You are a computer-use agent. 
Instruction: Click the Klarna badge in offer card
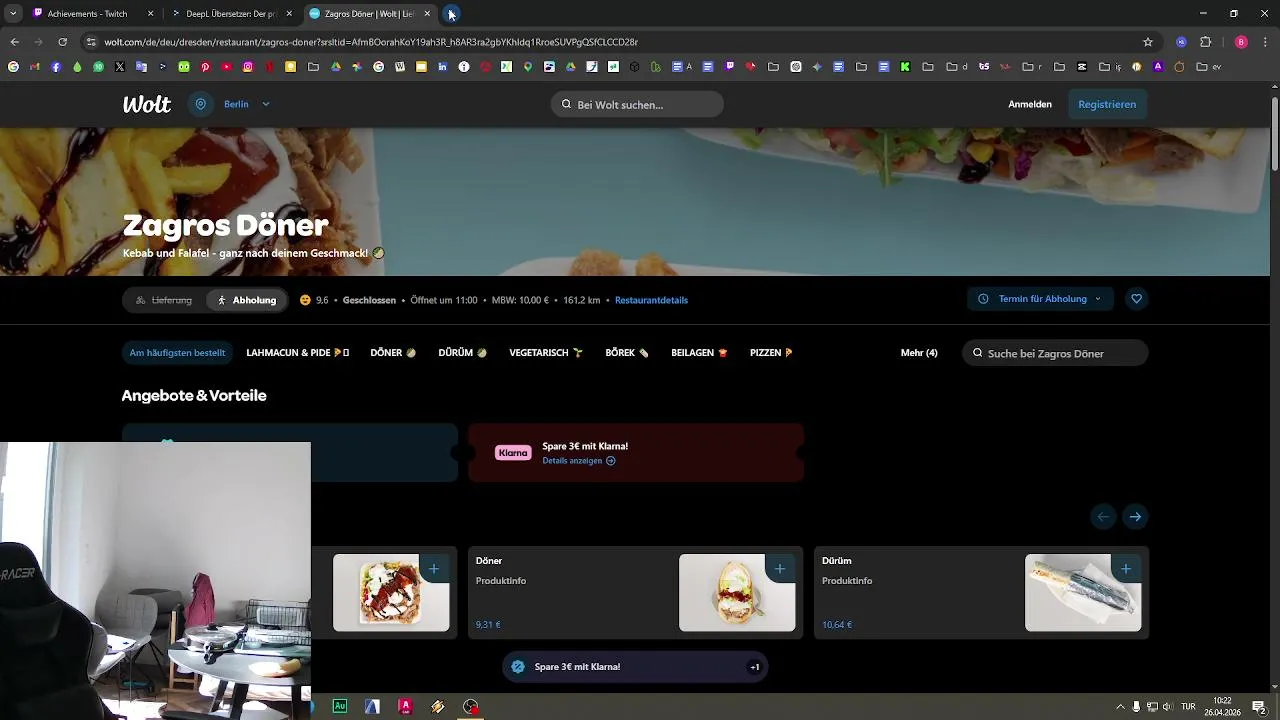513,453
